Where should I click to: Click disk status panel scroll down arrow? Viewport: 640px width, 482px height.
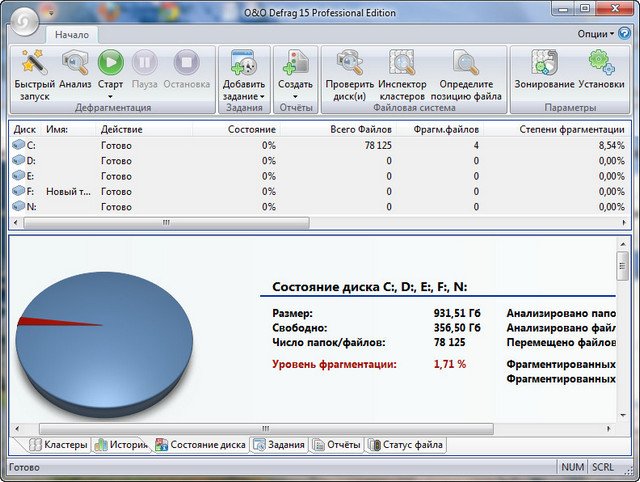pyautogui.click(x=623, y=415)
